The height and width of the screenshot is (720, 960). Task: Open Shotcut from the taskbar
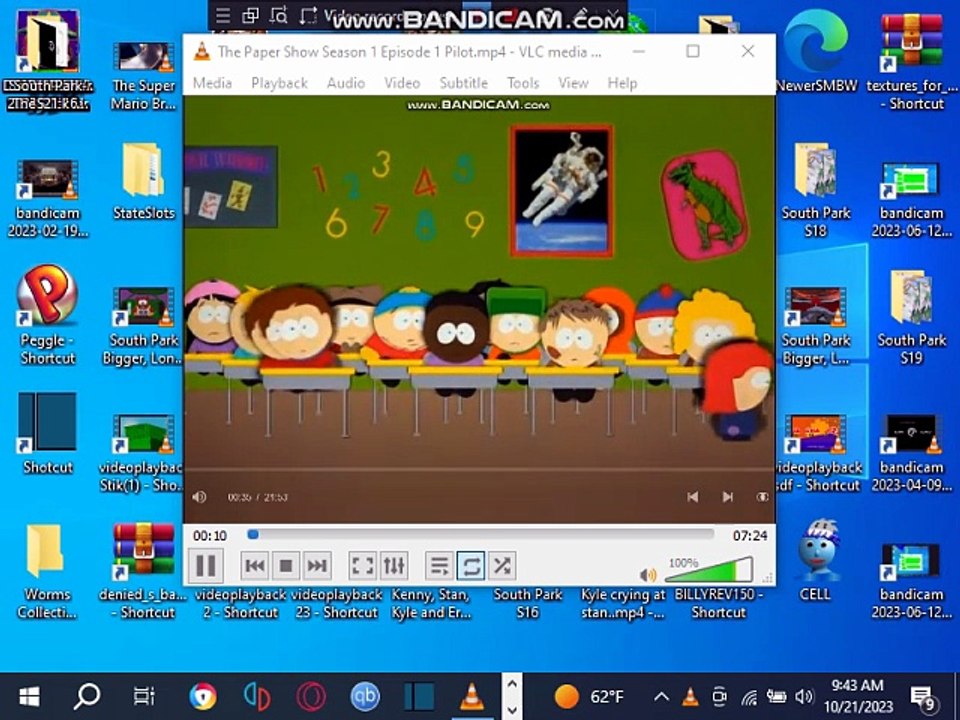pos(419,696)
